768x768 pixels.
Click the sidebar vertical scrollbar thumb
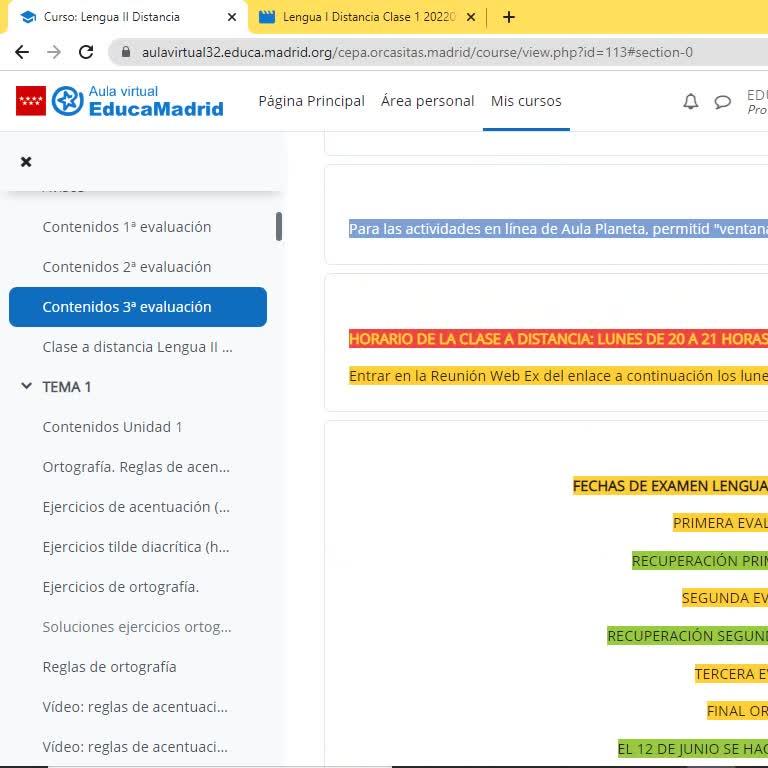279,226
